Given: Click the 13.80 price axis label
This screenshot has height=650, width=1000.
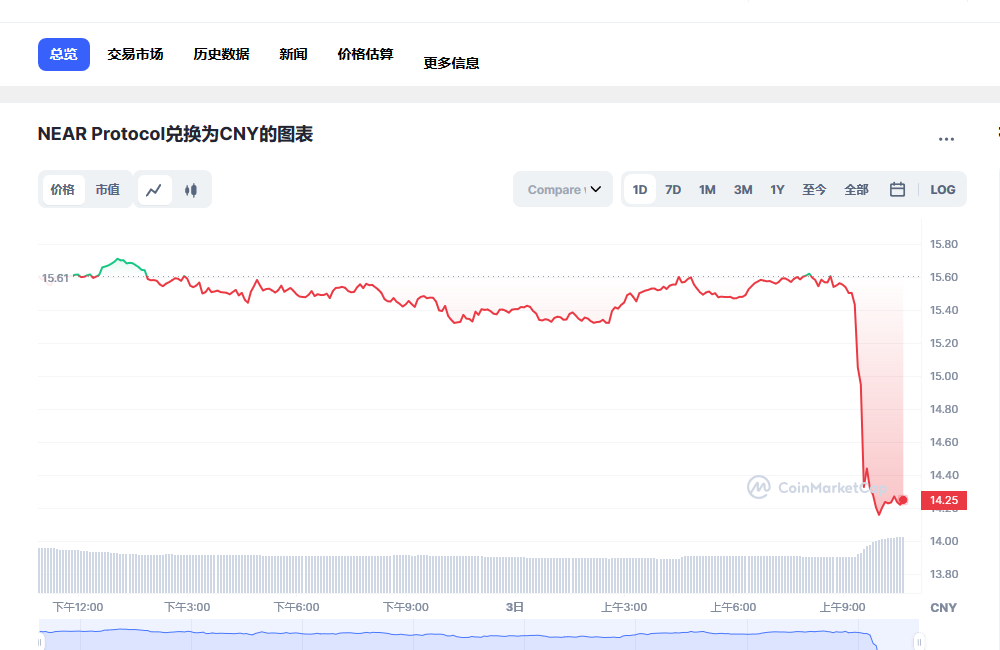Looking at the screenshot, I should pyautogui.click(x=944, y=574).
